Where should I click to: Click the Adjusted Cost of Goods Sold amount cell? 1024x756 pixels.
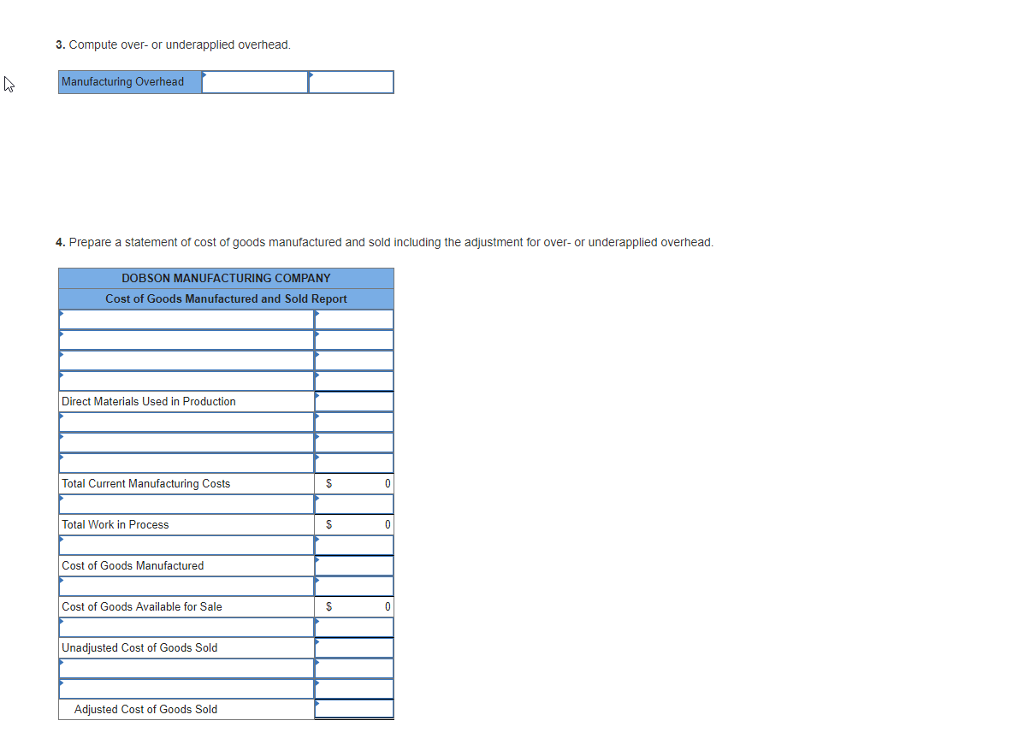[x=354, y=710]
